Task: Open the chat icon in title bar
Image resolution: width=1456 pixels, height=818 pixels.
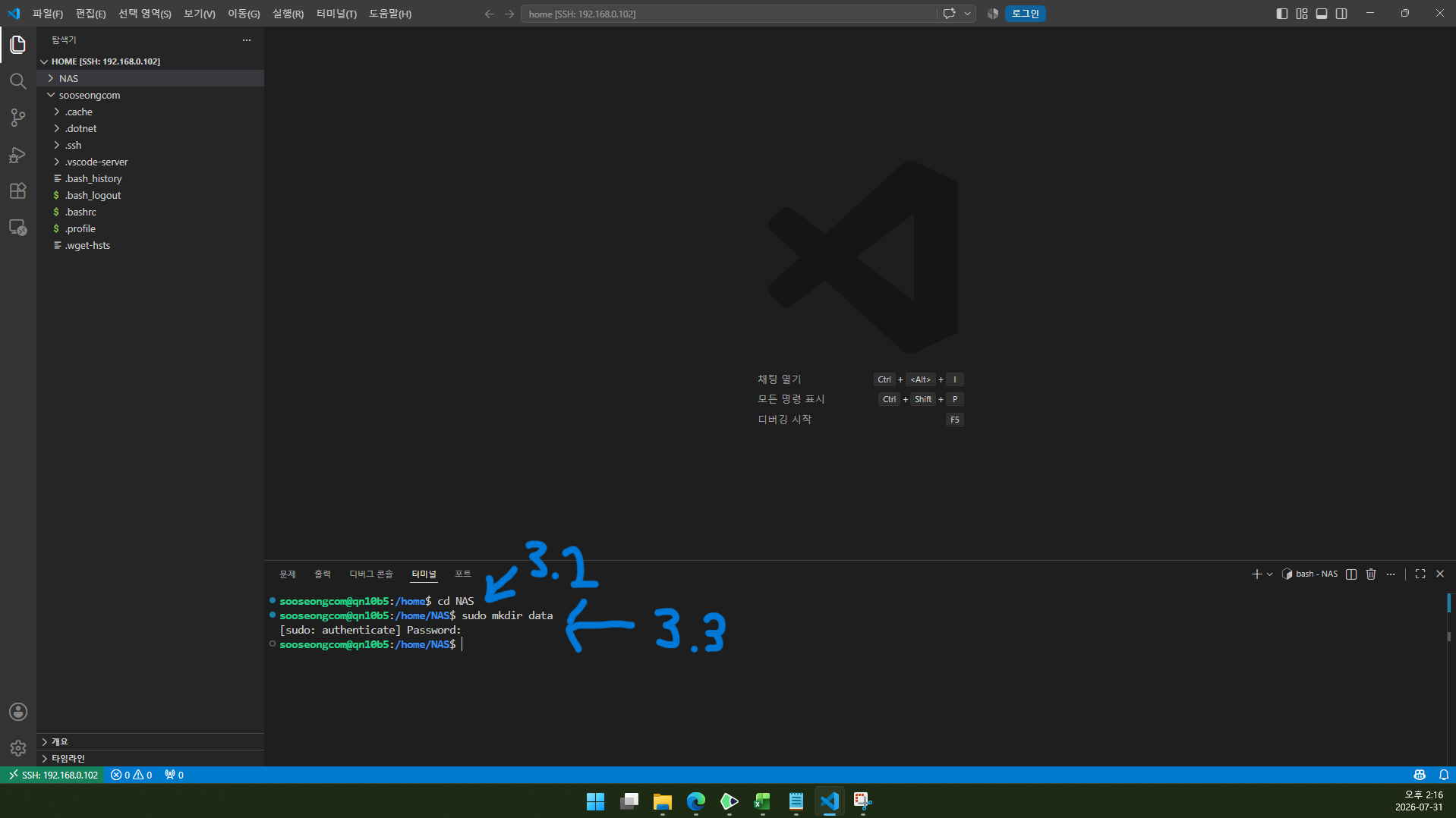Action: tap(949, 14)
